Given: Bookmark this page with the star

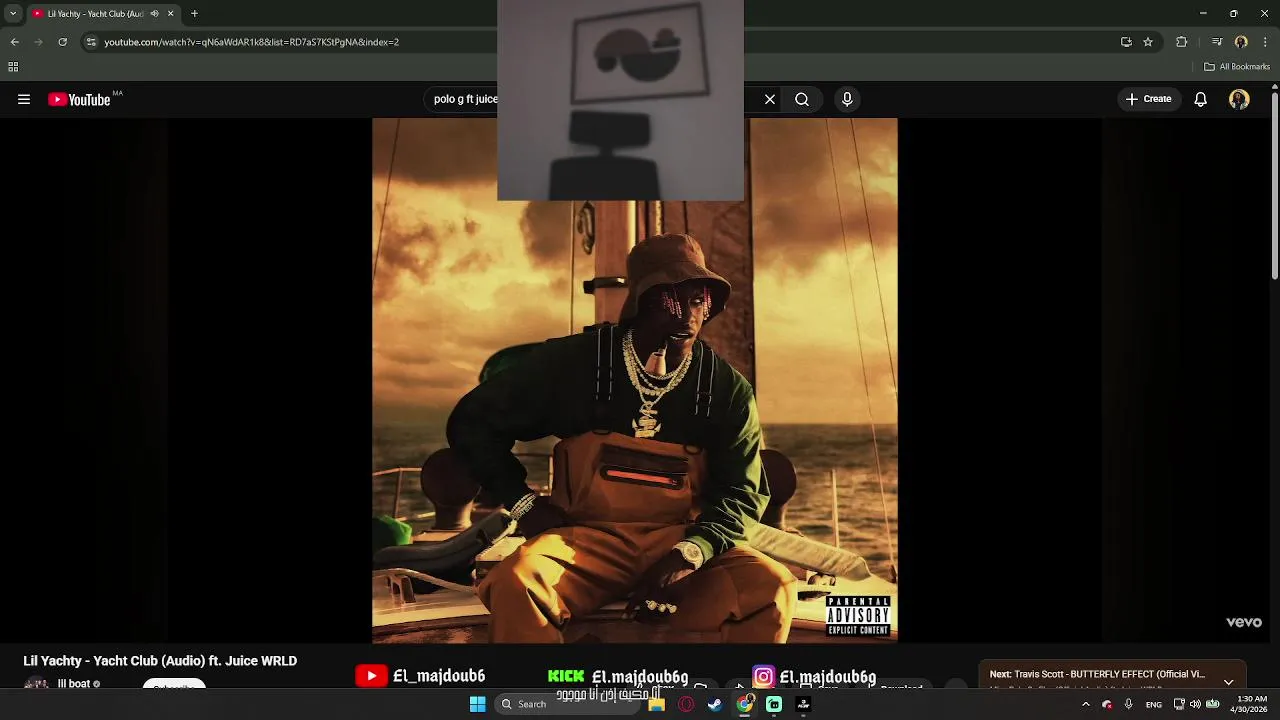Looking at the screenshot, I should pos(1148,42).
